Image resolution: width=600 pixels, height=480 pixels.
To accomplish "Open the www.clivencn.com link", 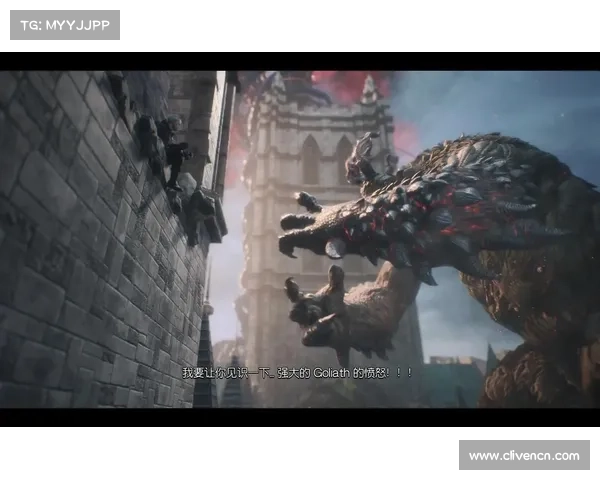I will click(524, 456).
